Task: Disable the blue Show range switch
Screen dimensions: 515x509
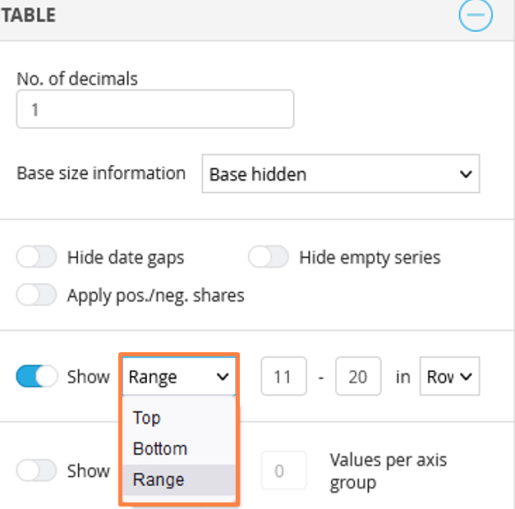Action: pos(37,376)
